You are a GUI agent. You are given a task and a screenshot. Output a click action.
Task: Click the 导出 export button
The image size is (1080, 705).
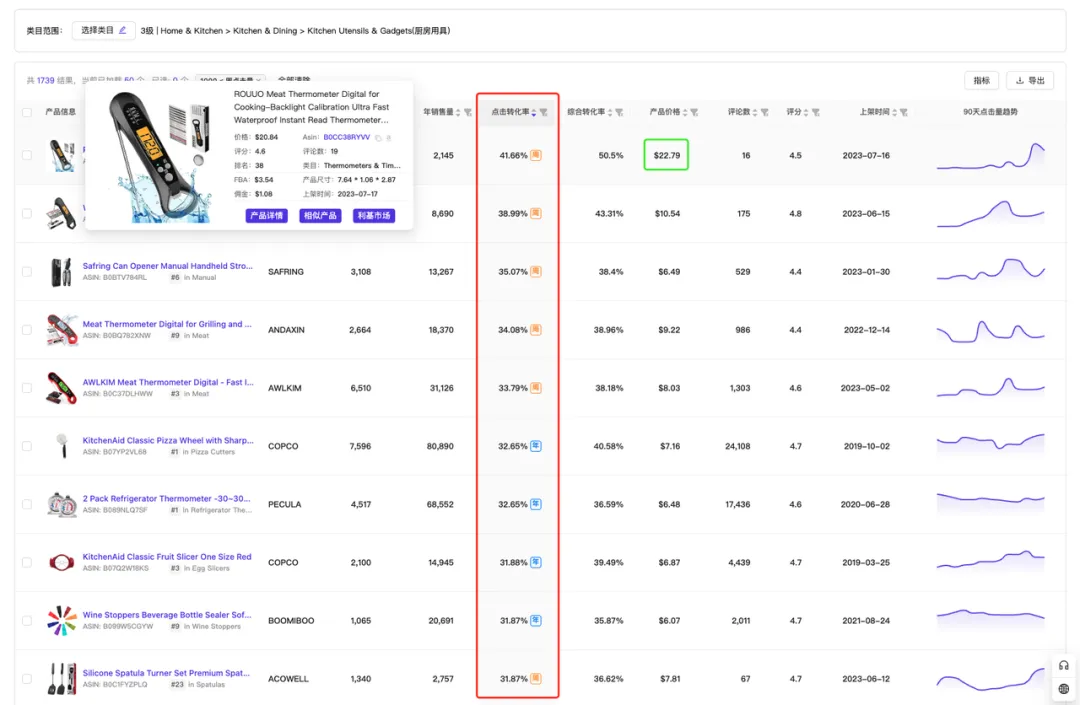click(x=1030, y=81)
